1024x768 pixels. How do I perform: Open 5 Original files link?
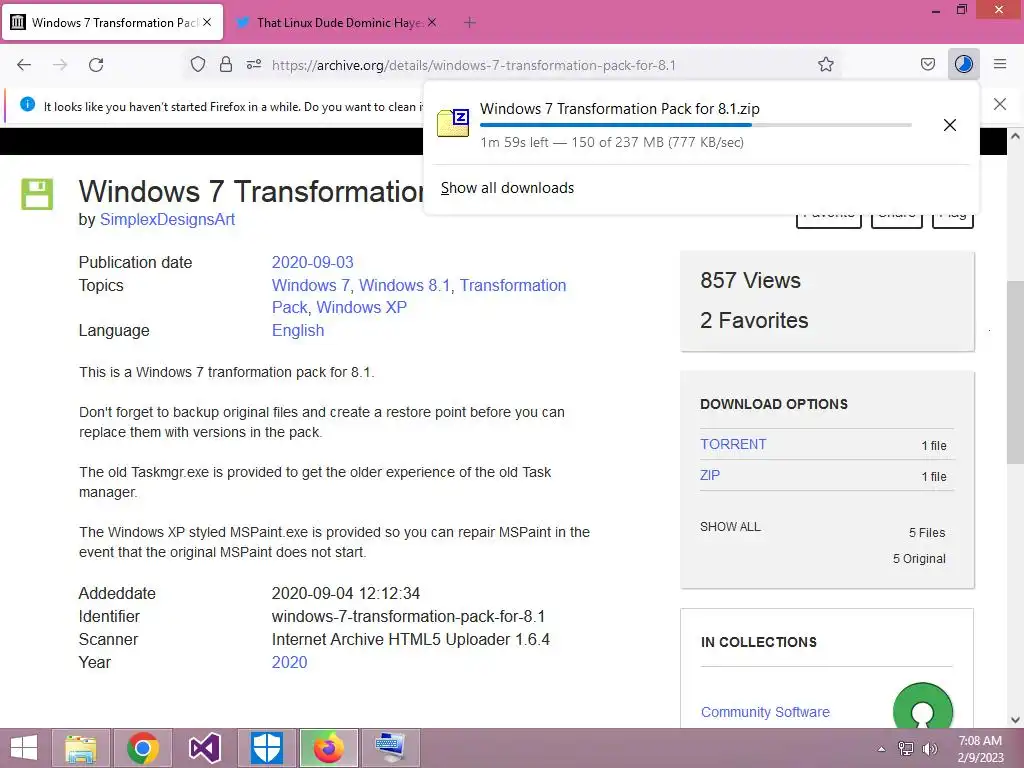919,558
